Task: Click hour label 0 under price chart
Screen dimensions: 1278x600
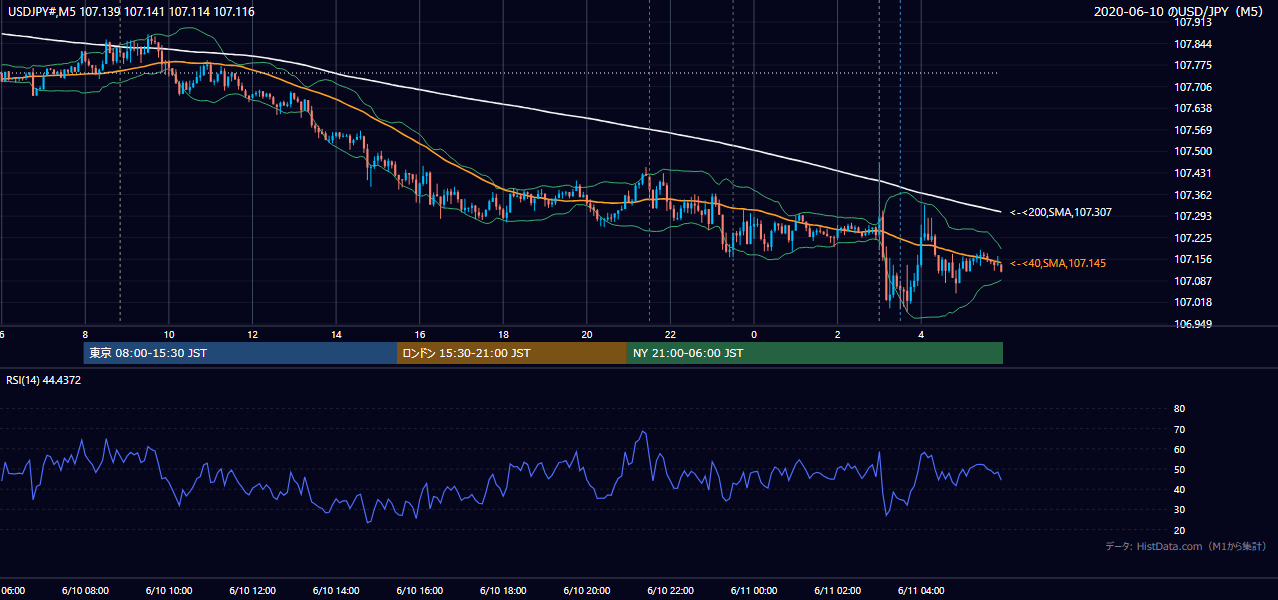Action: pyautogui.click(x=754, y=334)
